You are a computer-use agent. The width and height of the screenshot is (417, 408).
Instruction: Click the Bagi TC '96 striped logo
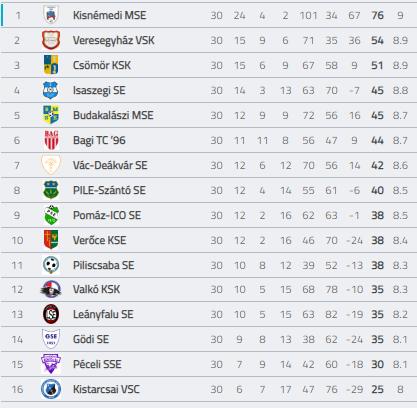tap(51, 140)
